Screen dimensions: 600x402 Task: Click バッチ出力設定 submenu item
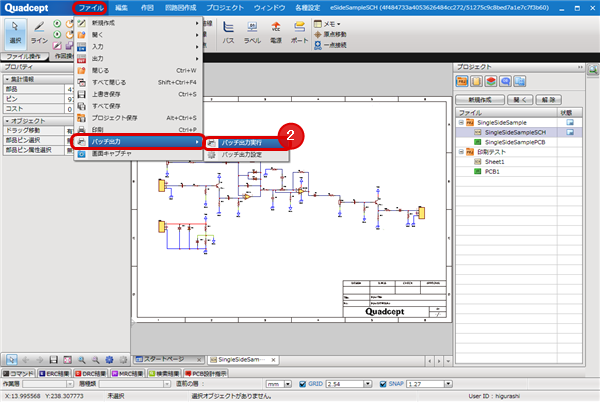246,155
